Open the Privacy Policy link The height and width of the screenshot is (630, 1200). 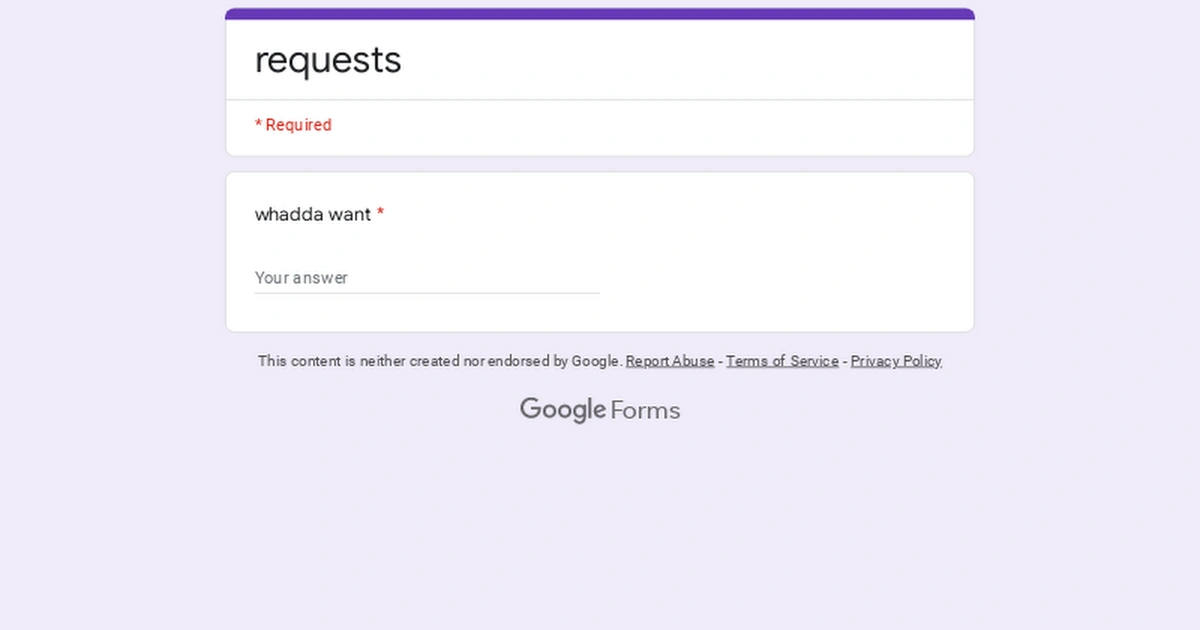[895, 361]
